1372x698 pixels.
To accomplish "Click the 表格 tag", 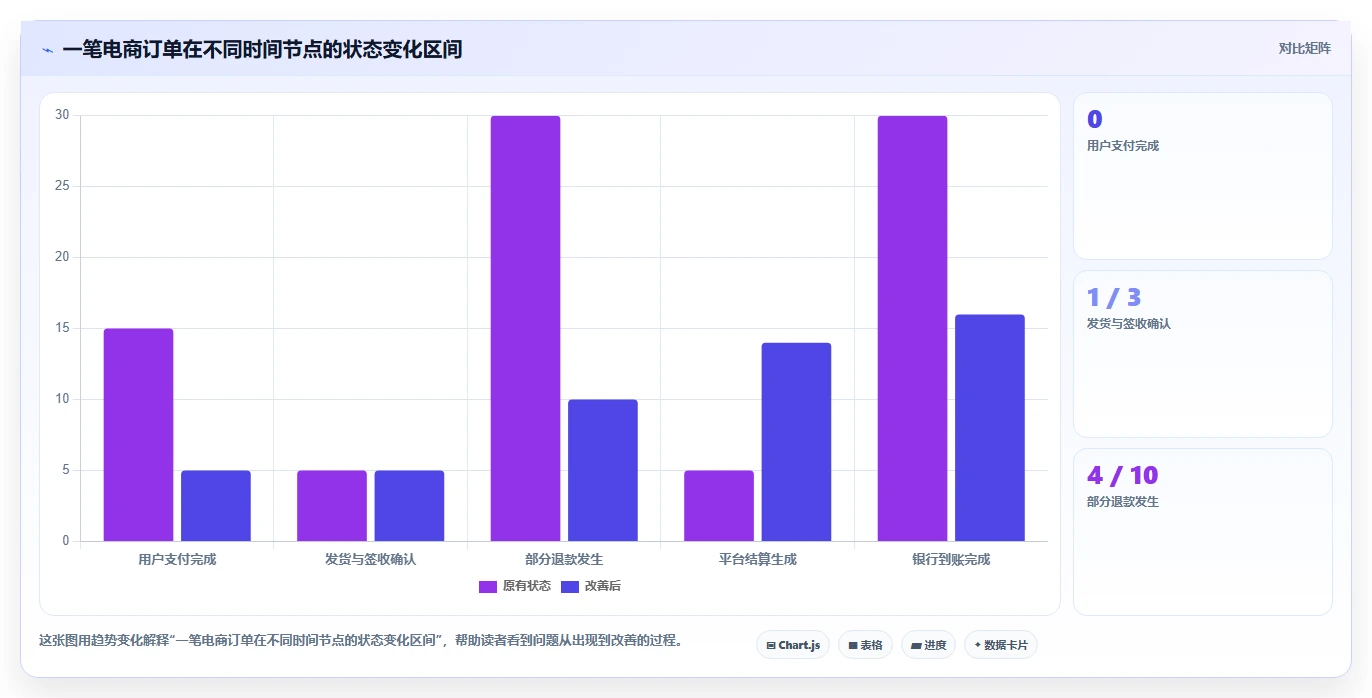I will point(865,645).
